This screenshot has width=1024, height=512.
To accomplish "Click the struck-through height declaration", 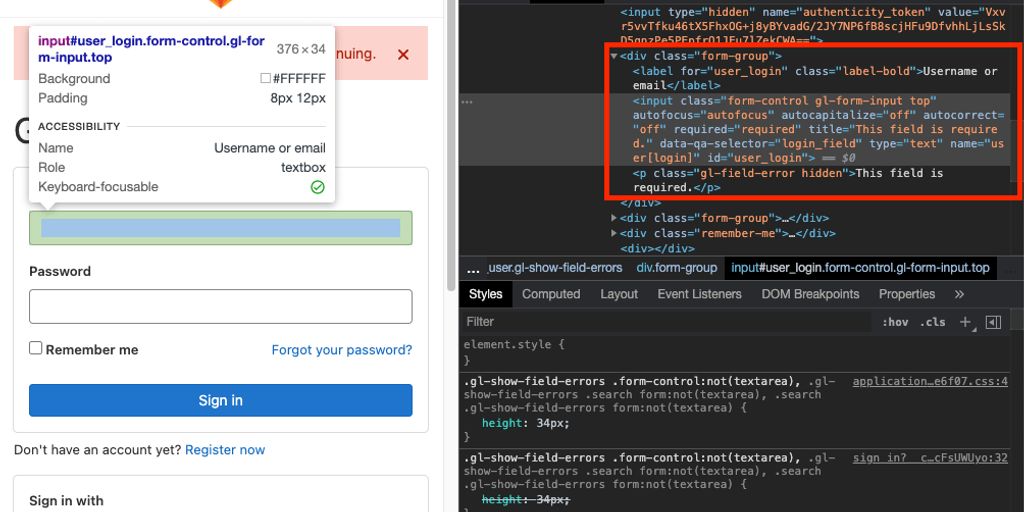I will (526, 500).
